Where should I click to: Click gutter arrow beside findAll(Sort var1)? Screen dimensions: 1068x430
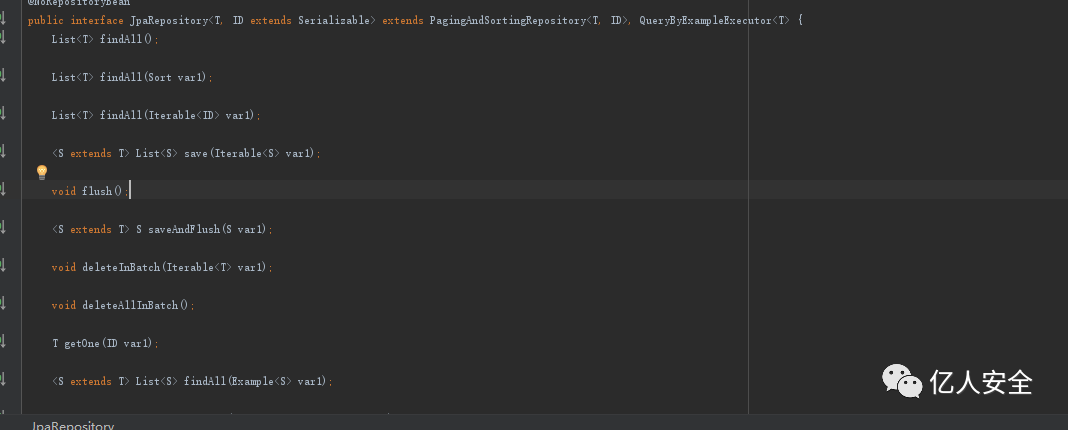pos(3,76)
